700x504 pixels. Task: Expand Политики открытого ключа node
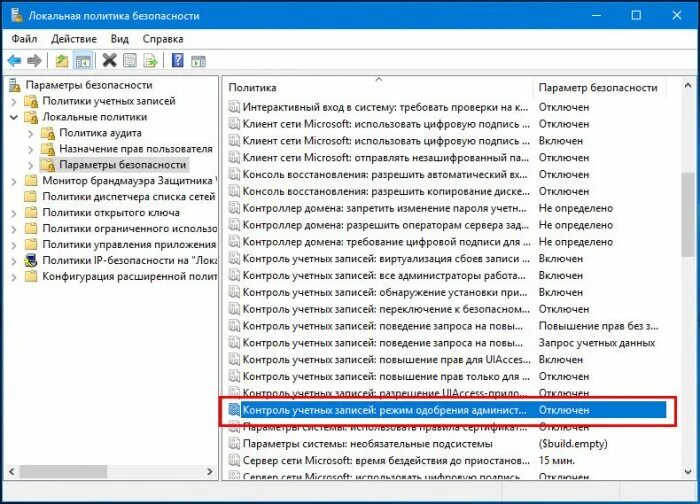click(x=13, y=213)
